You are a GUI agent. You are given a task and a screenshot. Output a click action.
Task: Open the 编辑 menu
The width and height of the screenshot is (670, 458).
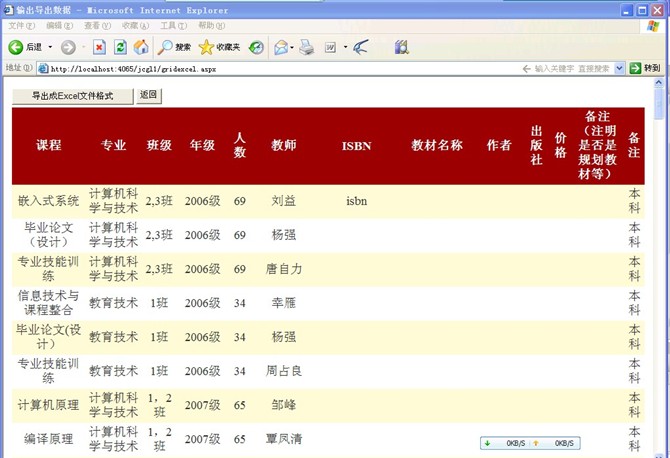[x=59, y=26]
